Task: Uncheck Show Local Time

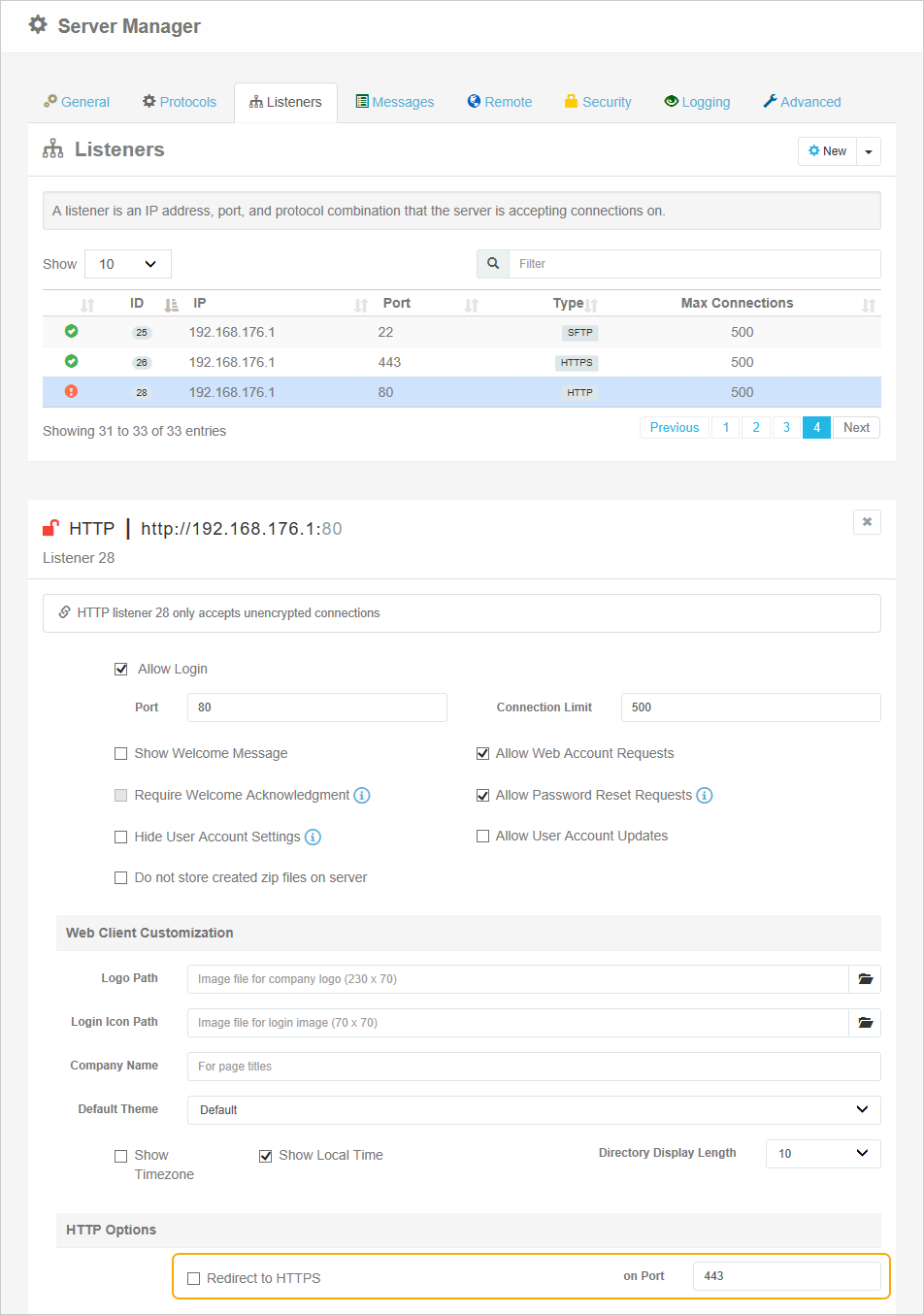Action: click(265, 1156)
